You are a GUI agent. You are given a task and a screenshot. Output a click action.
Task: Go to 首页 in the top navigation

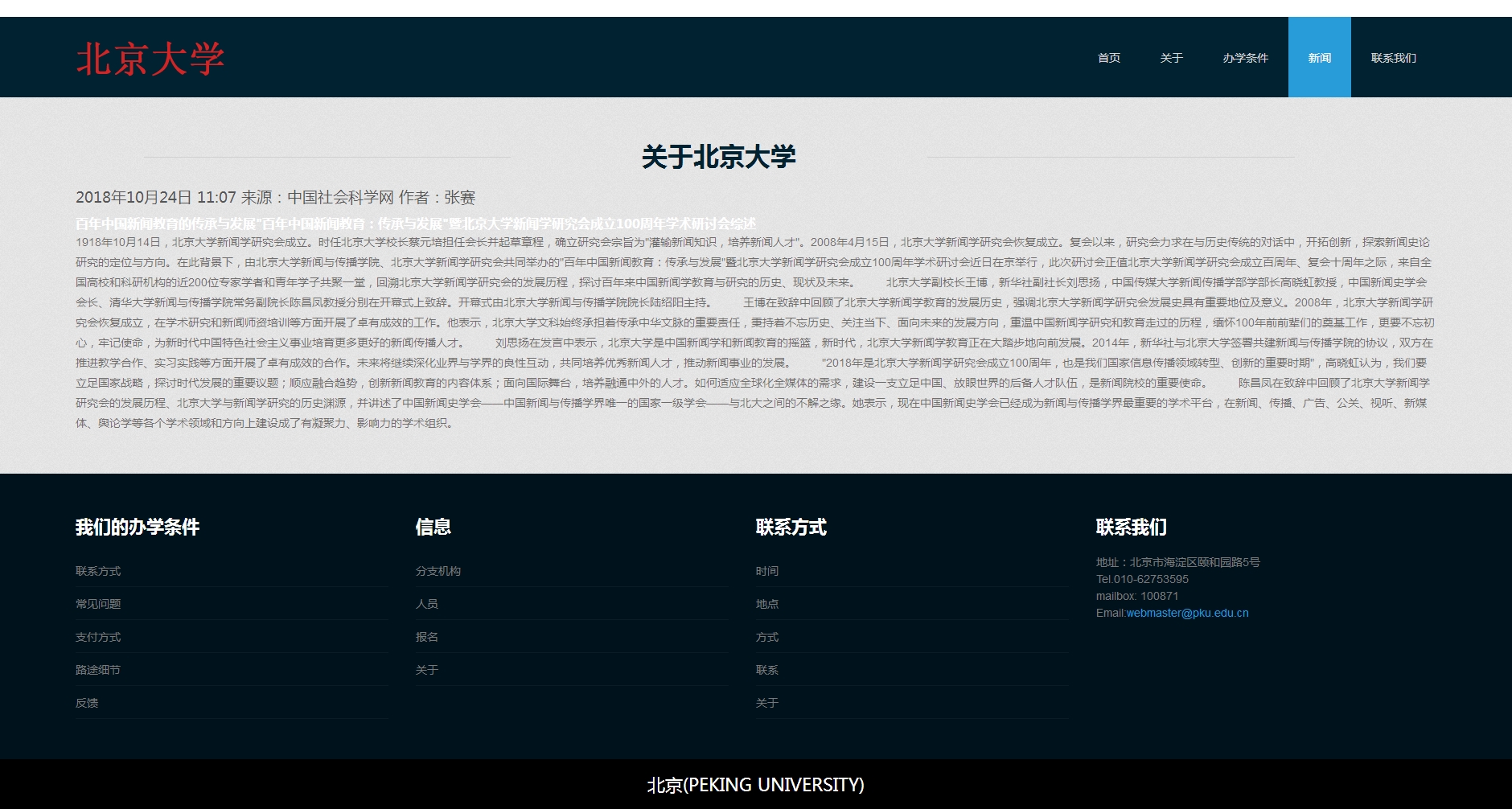[x=1108, y=58]
